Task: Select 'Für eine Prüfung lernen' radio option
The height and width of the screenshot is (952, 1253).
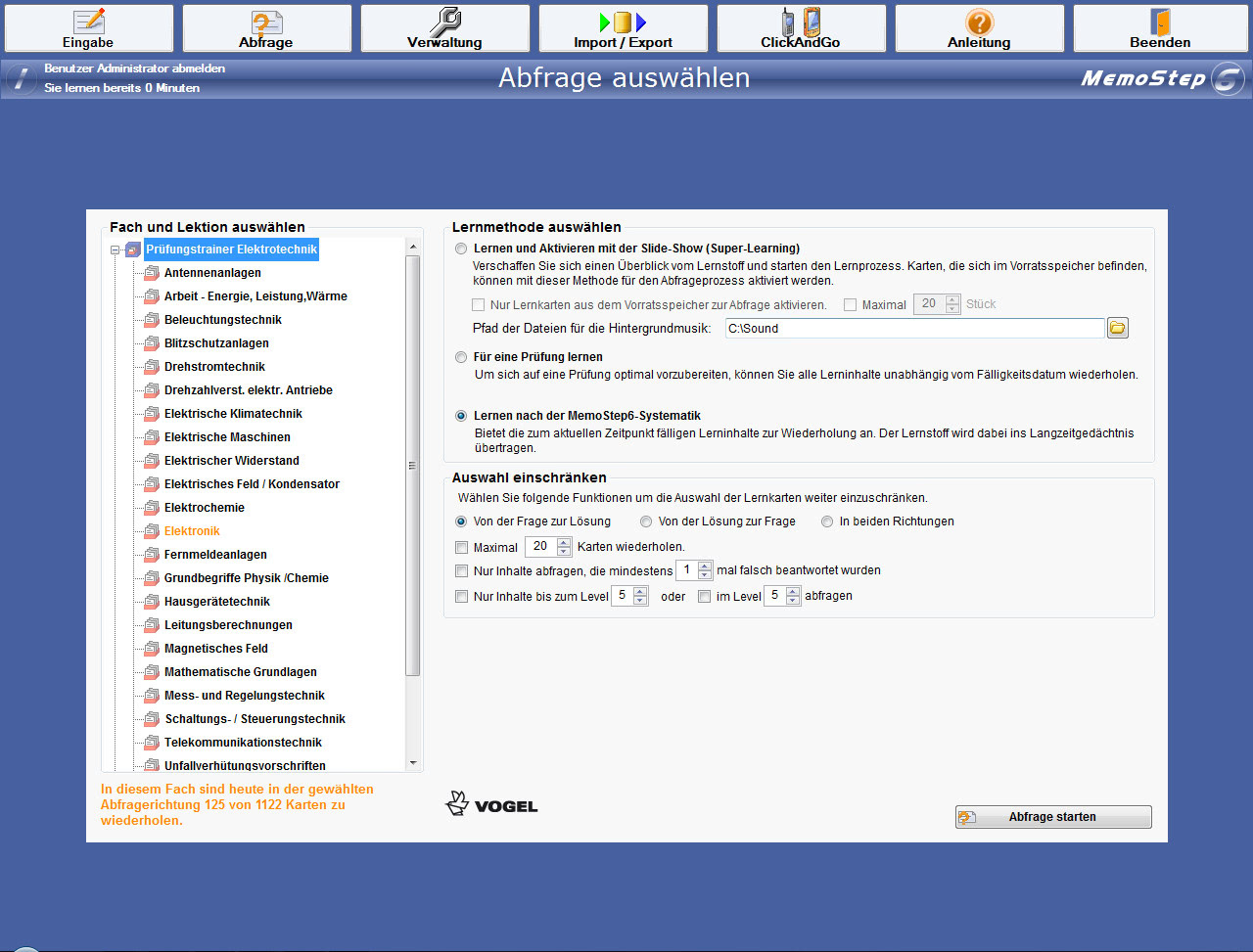Action: (461, 357)
